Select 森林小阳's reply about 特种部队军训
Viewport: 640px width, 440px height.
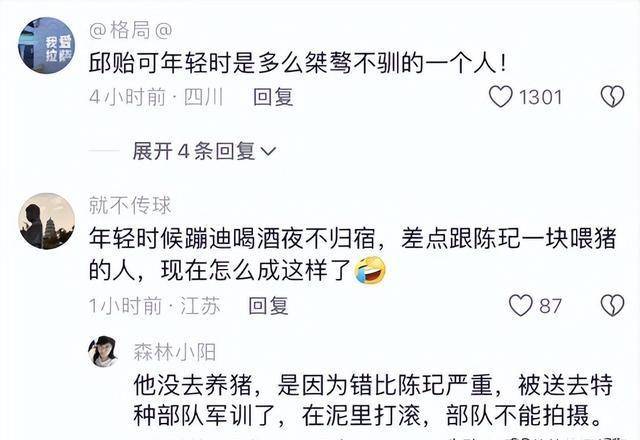(x=373, y=400)
